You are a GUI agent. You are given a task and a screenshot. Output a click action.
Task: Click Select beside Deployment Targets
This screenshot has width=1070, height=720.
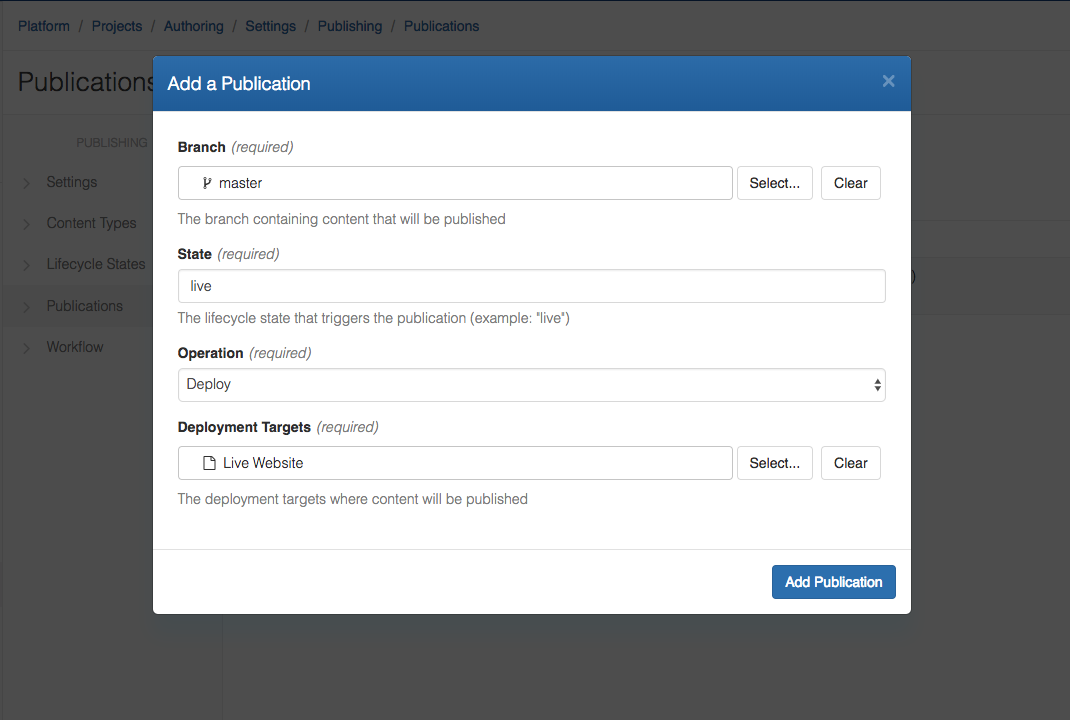[774, 463]
